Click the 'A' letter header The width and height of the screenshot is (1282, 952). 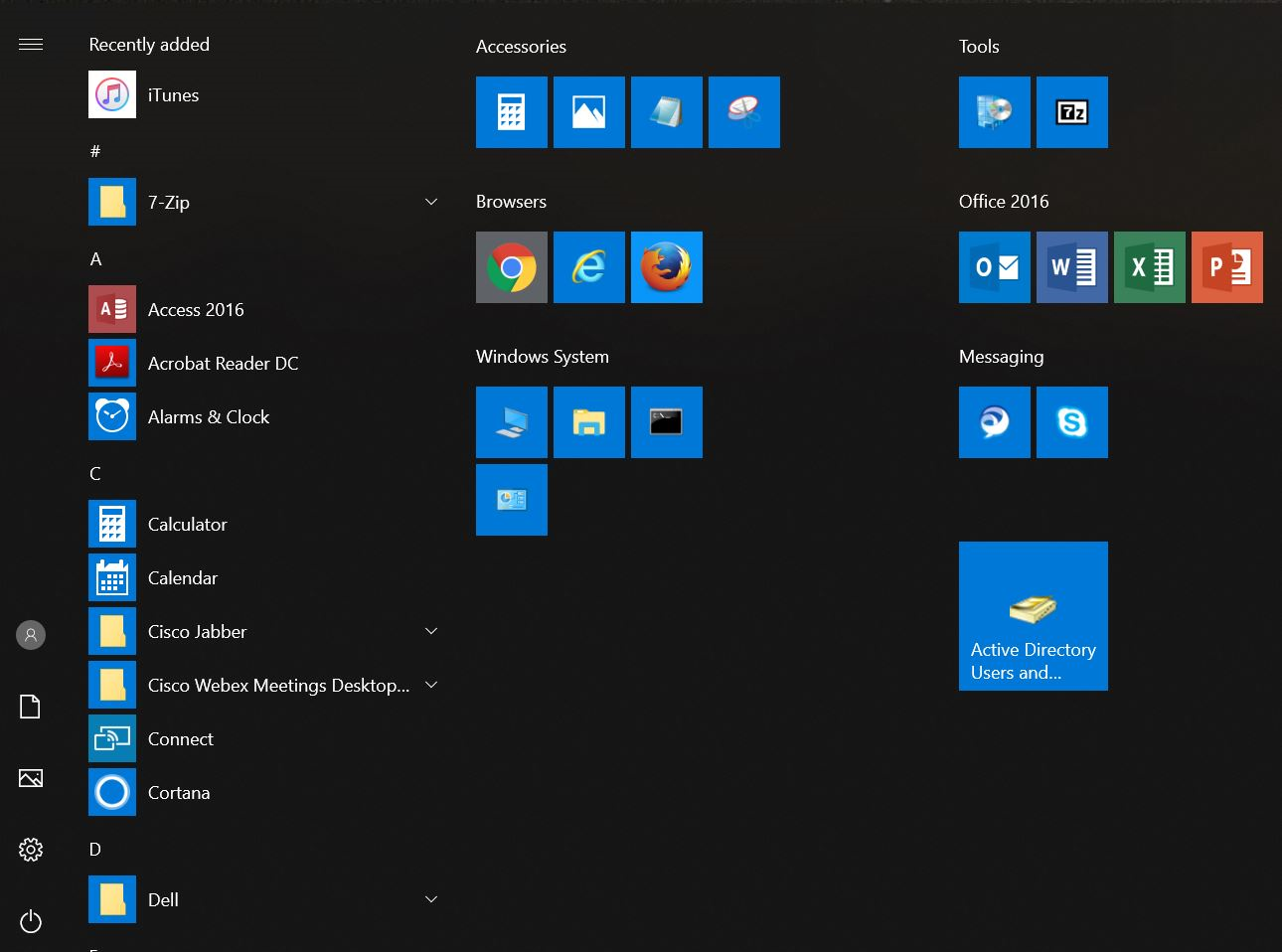pyautogui.click(x=95, y=258)
